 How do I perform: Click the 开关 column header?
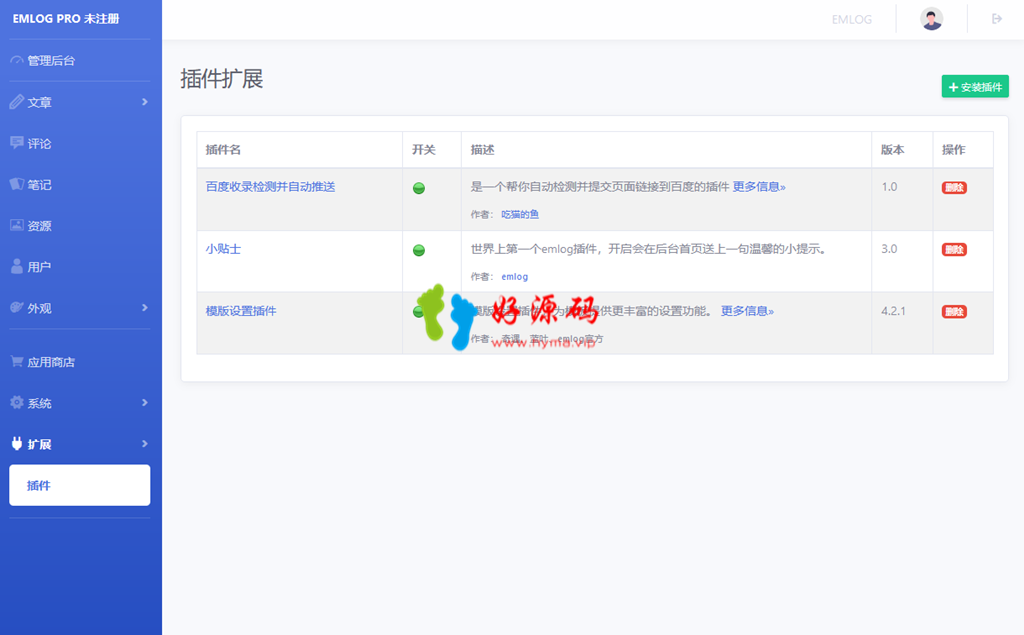[424, 150]
